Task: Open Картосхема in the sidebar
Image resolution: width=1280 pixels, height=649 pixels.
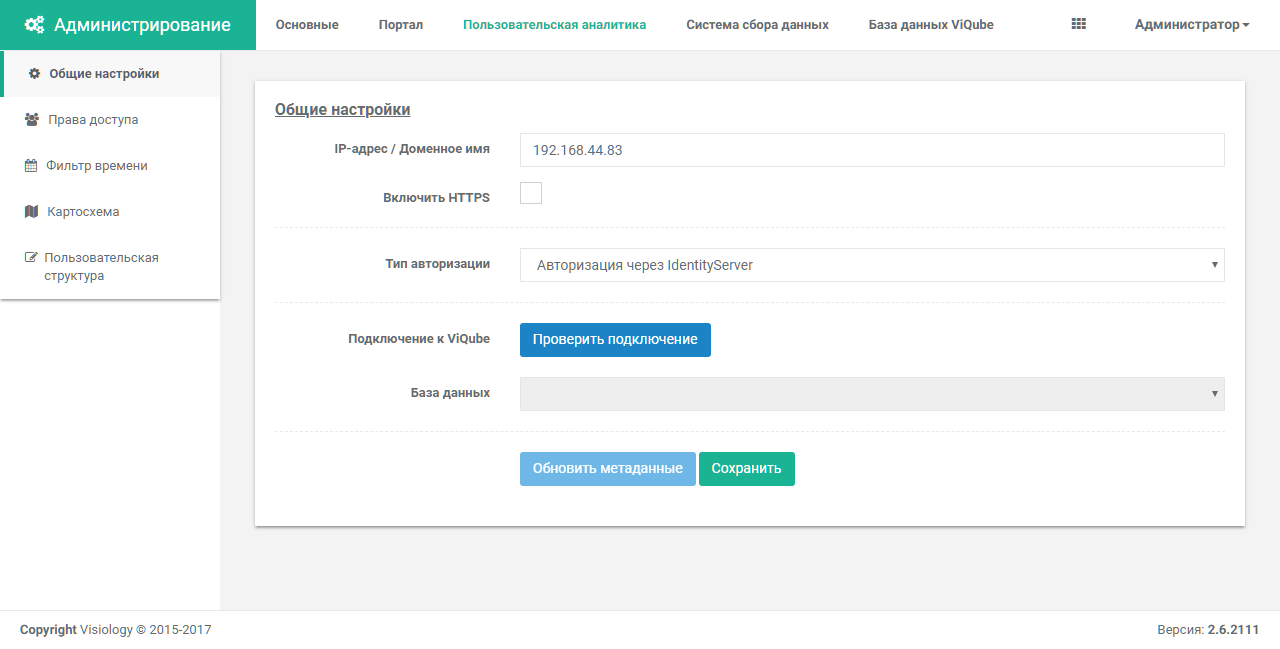Action: click(110, 212)
